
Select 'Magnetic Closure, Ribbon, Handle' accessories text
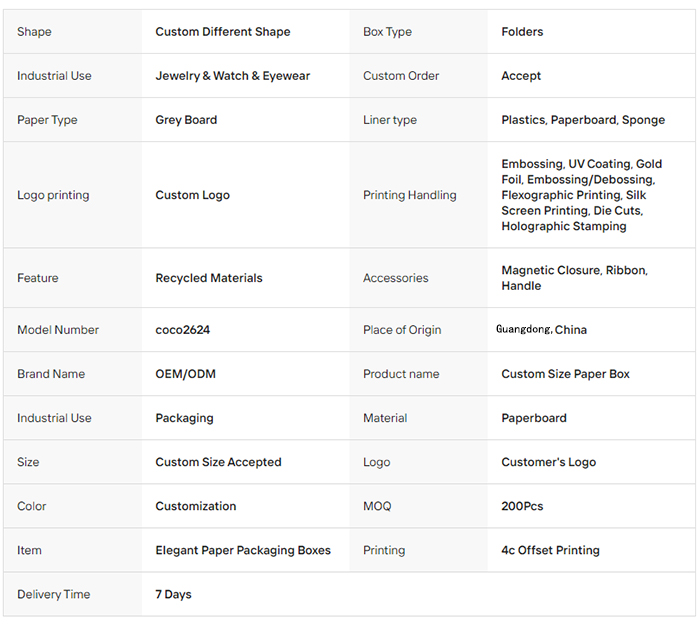pos(574,278)
